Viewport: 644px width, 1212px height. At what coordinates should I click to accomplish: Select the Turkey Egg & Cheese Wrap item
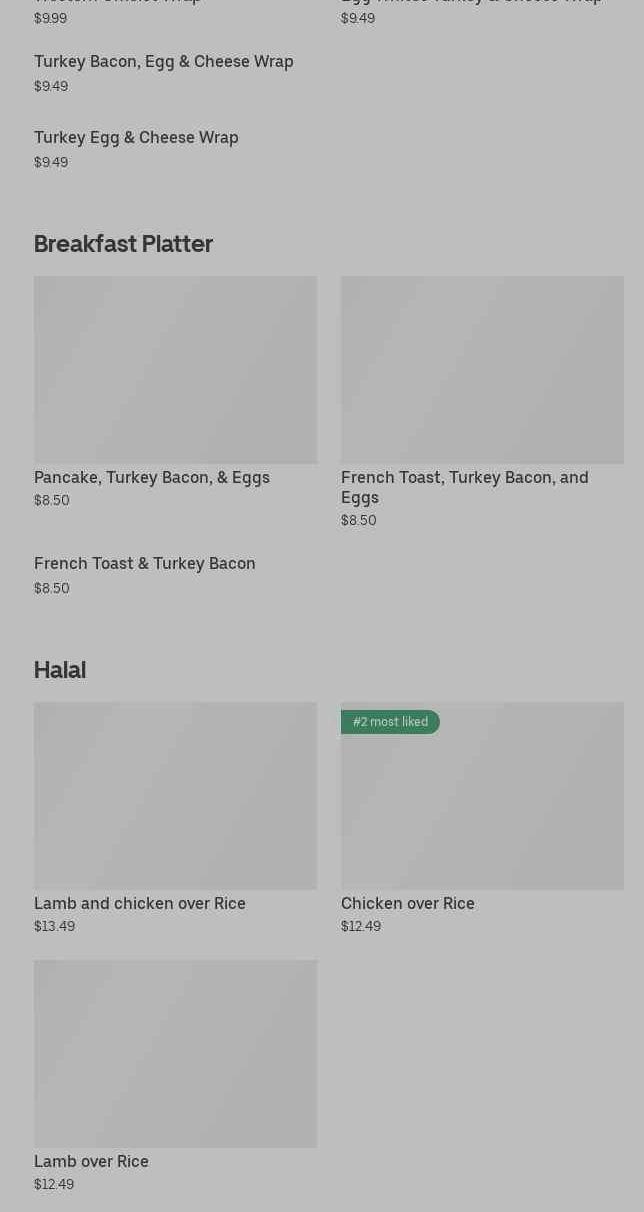point(136,138)
